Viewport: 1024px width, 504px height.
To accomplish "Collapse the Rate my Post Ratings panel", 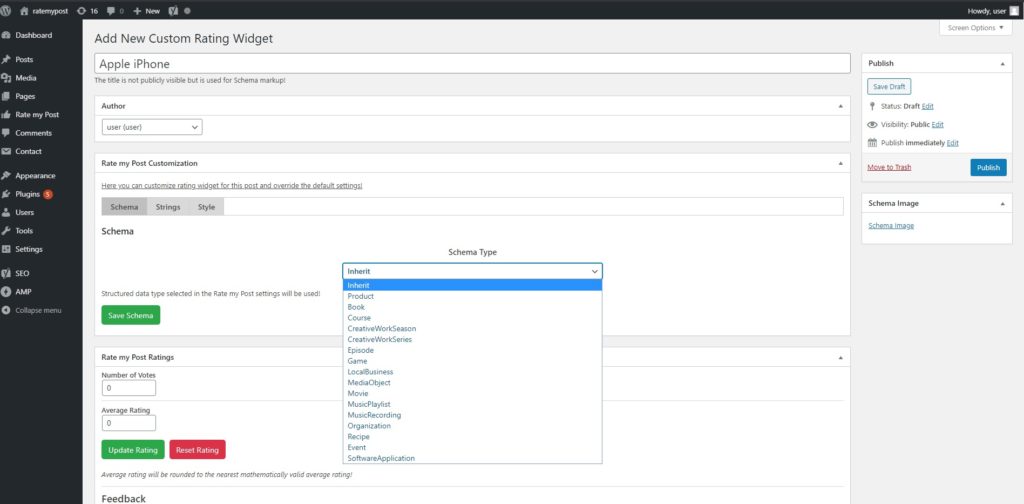I will pos(840,357).
